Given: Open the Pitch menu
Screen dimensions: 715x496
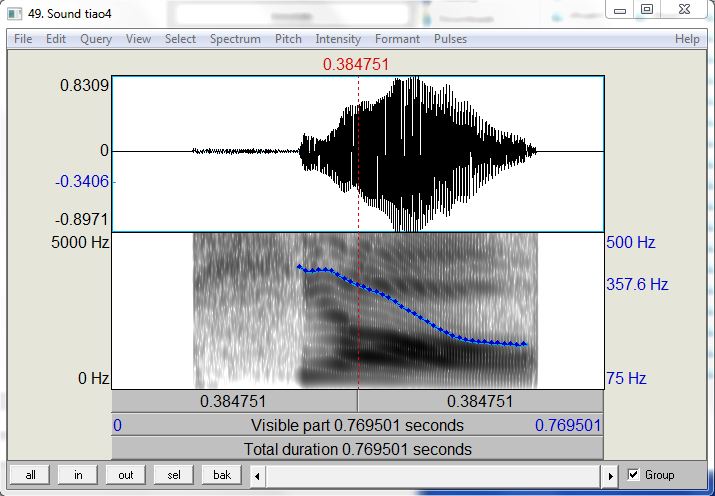Looking at the screenshot, I should coord(288,39).
